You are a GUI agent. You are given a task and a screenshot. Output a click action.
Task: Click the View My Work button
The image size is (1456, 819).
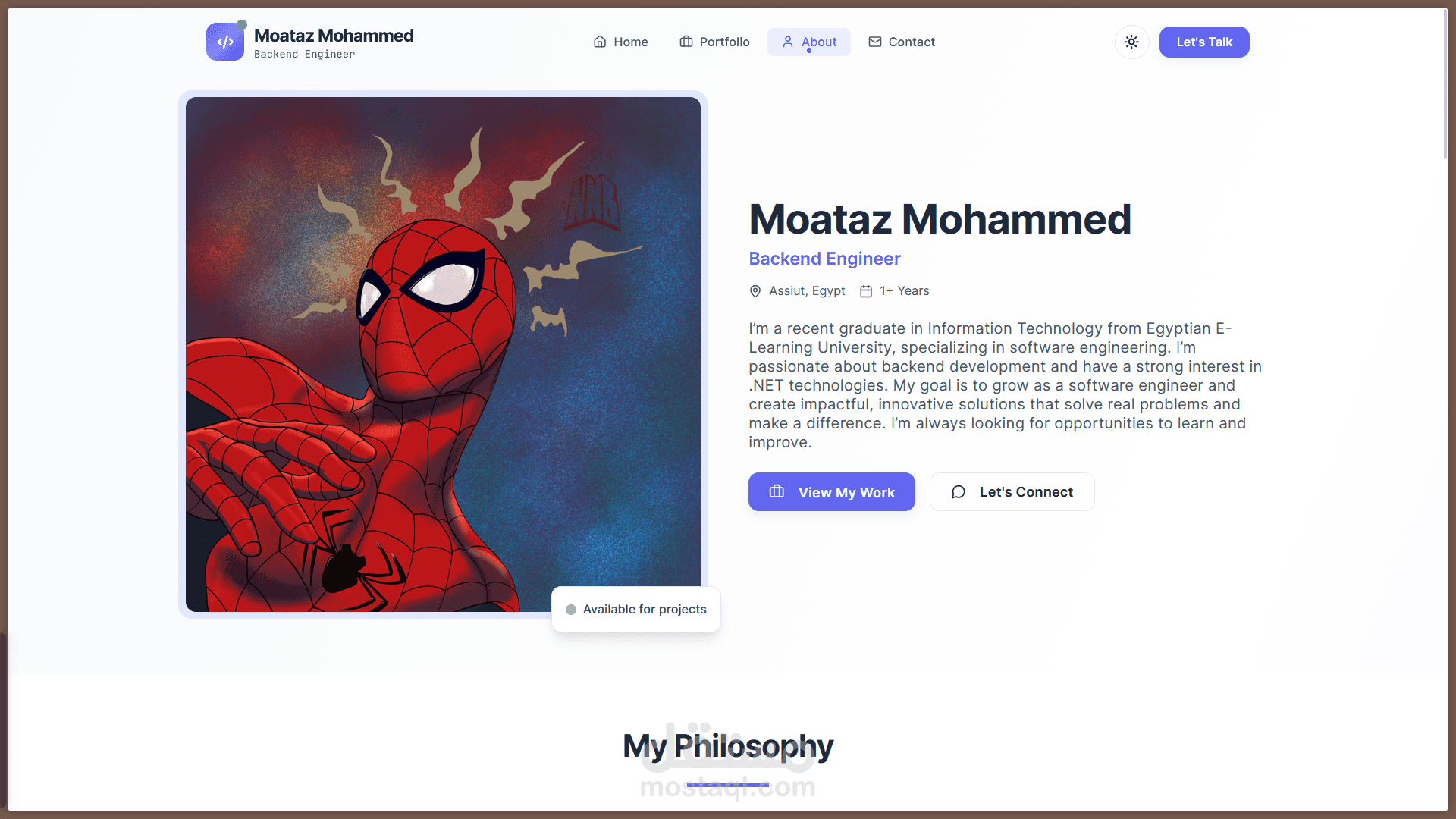pos(832,492)
